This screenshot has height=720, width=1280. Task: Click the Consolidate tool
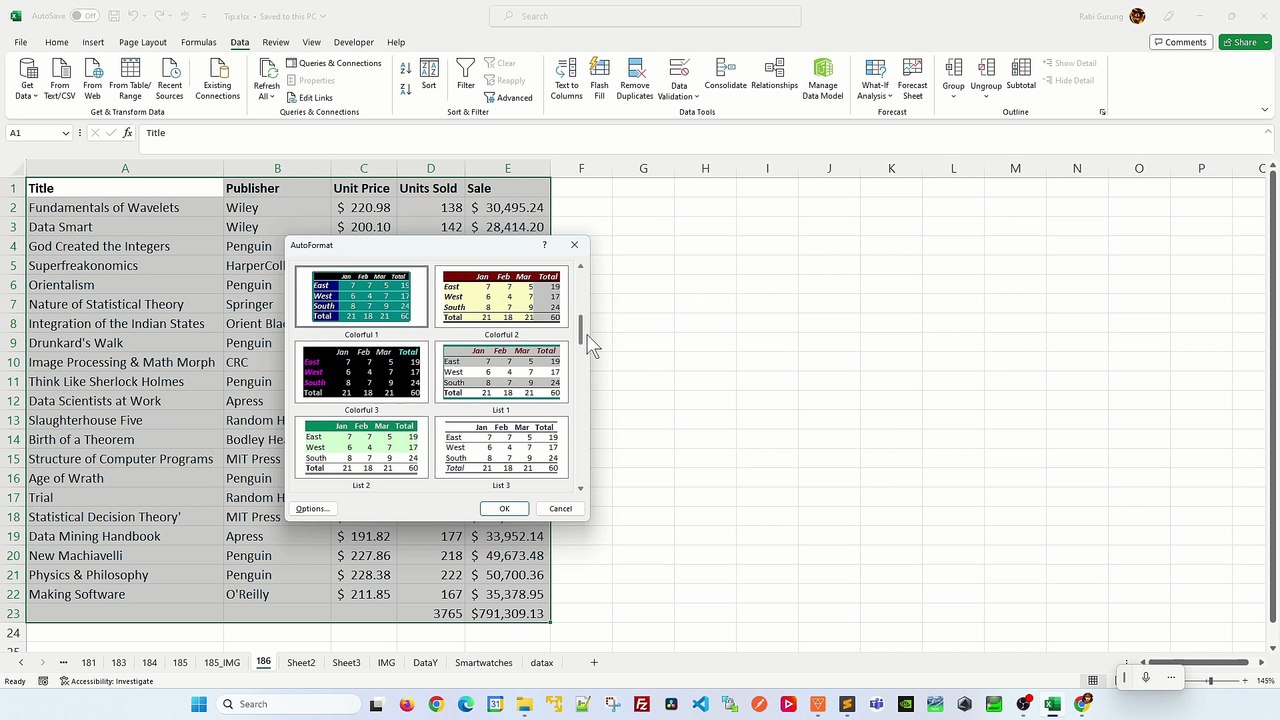click(x=725, y=75)
